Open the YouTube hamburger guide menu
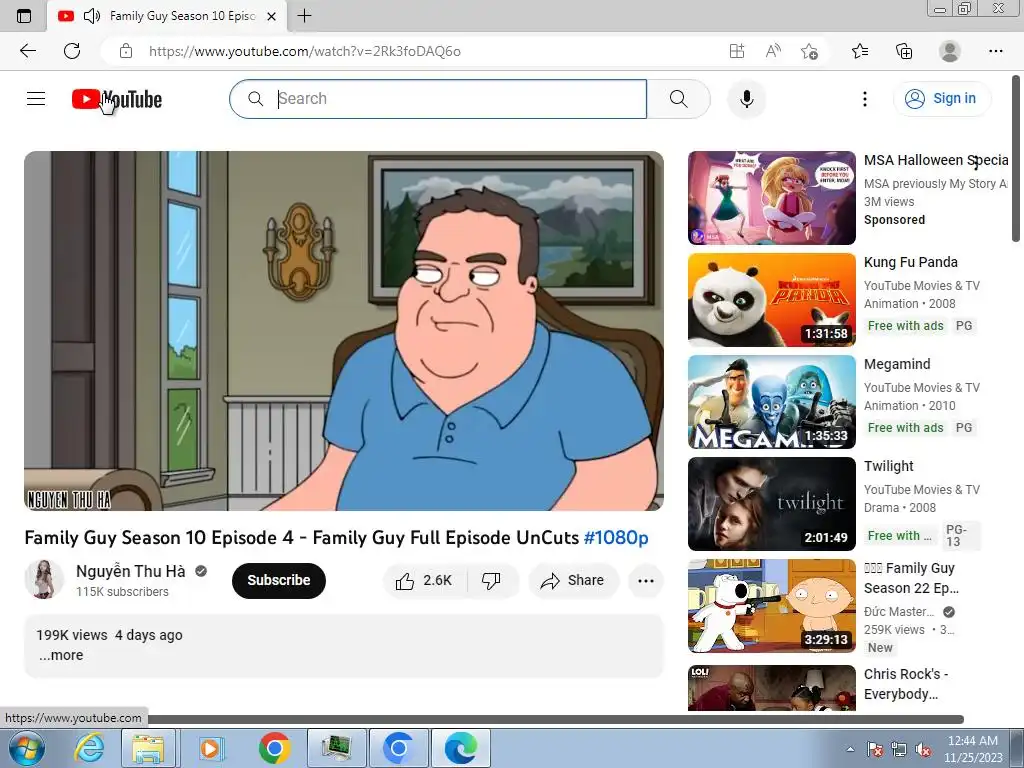The width and height of the screenshot is (1024, 768). pos(36,99)
